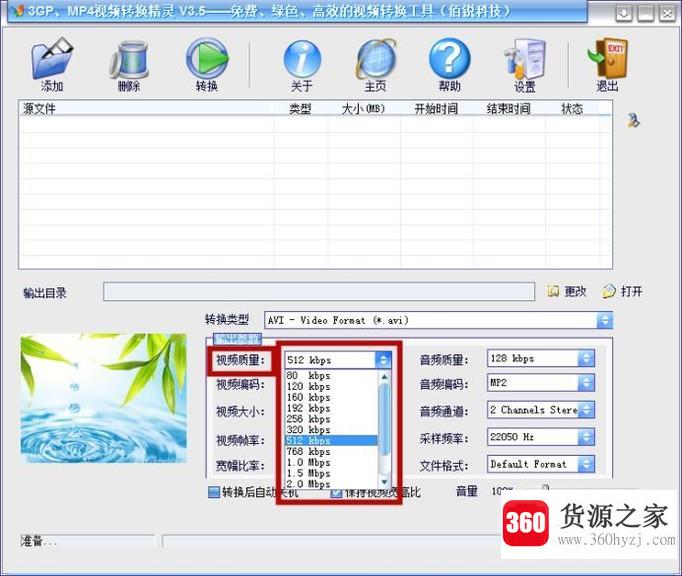Select highlighted 512 kbps list entry
Image resolution: width=682 pixels, height=576 pixels.
coord(331,440)
